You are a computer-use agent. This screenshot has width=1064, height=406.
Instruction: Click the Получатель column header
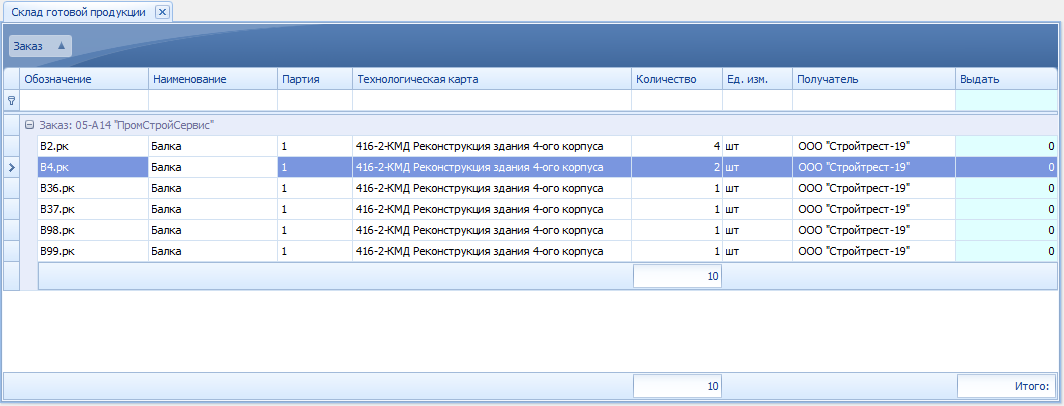tap(874, 79)
